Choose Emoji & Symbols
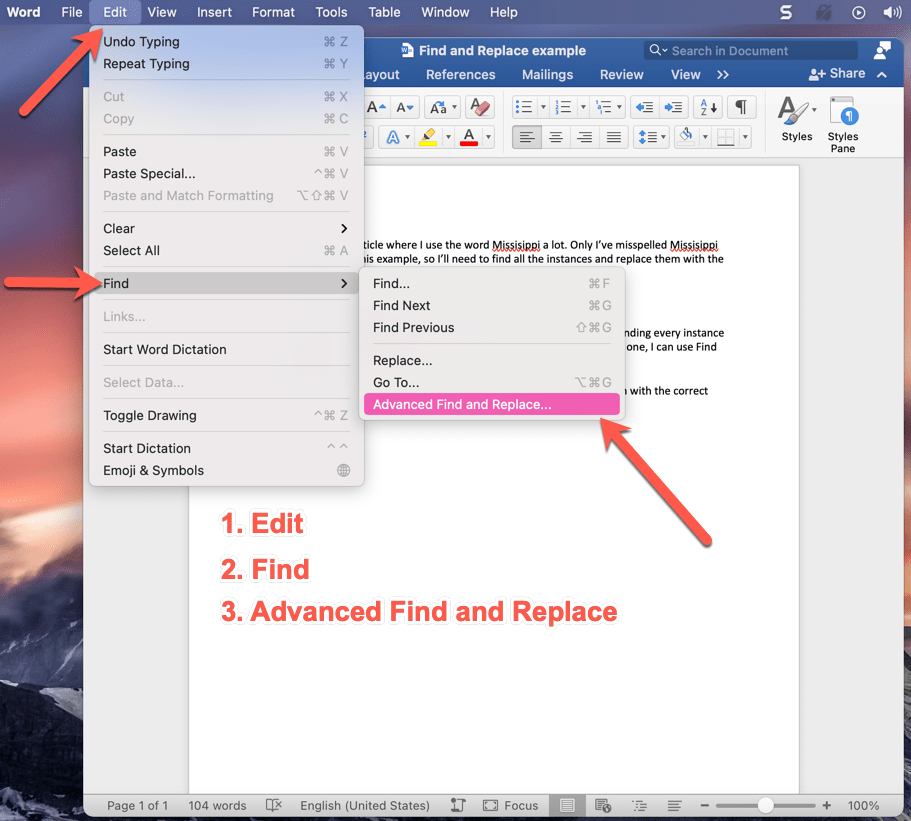911x821 pixels. 225,470
